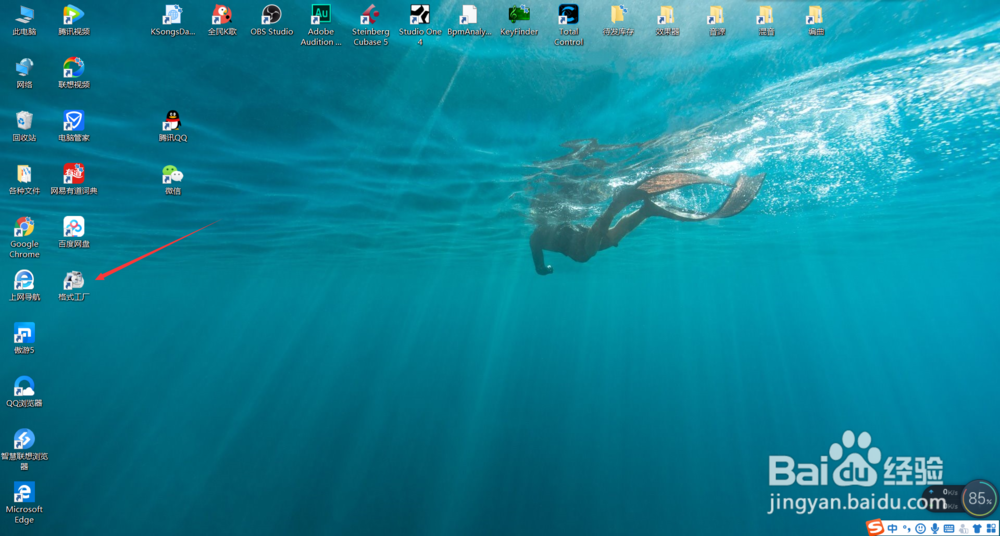This screenshot has height=536, width=1000.
Task: Launch 网易有道词典 (Youdao Dictionary) shortcut
Action: [74, 179]
